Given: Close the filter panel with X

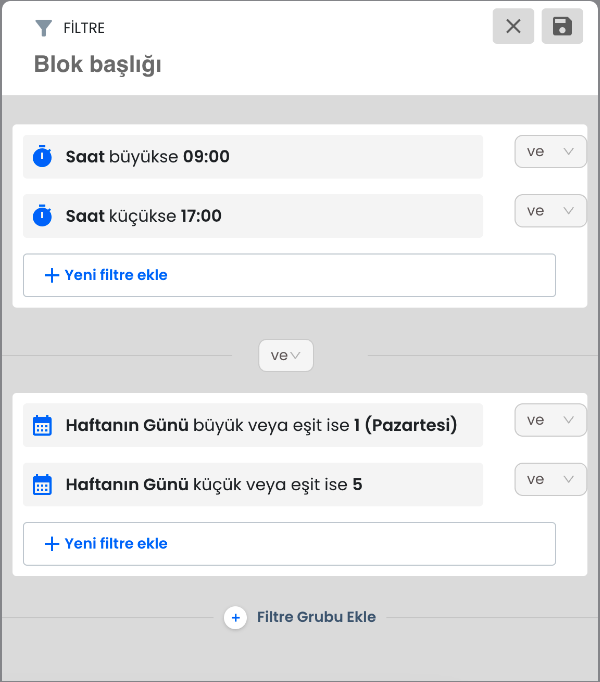Looking at the screenshot, I should [x=513, y=26].
